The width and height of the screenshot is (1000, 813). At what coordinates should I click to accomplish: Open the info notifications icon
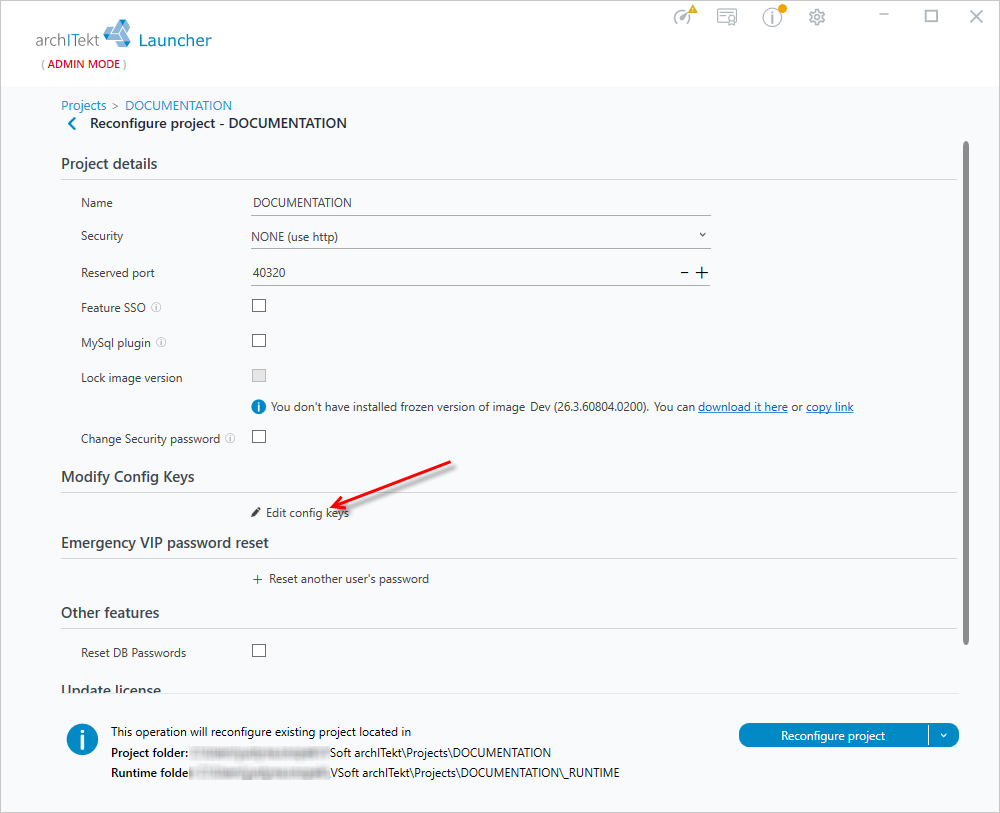[774, 16]
